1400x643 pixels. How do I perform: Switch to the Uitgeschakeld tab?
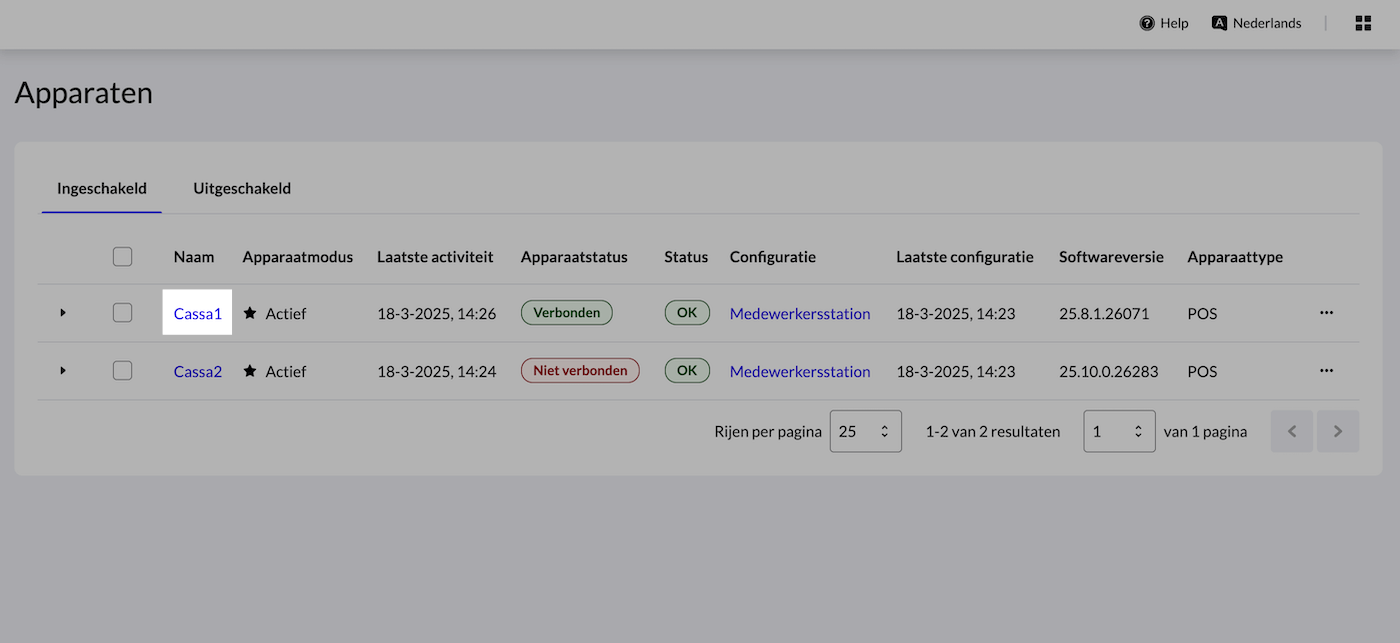[242, 188]
